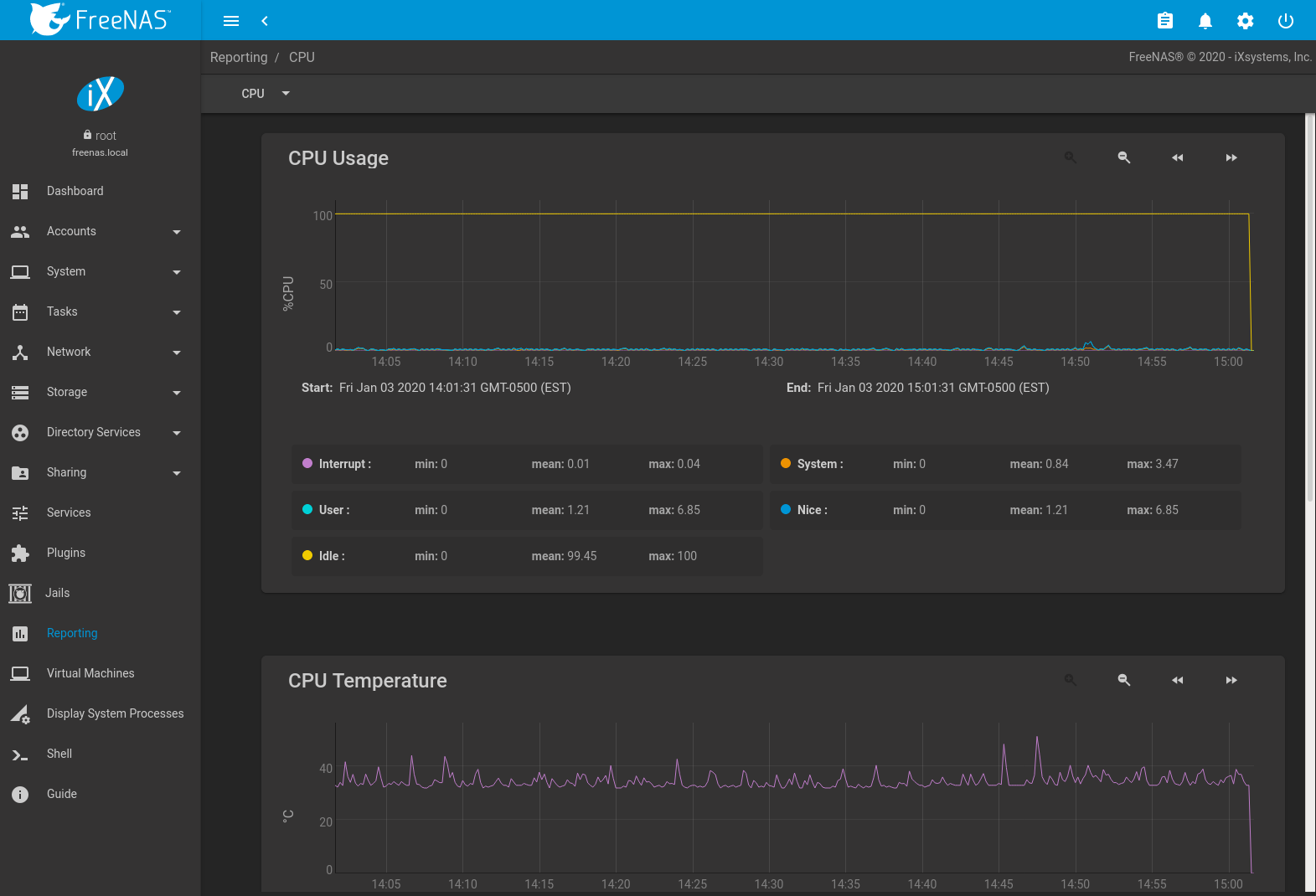
Task: Open the alerts bell icon
Action: (1205, 21)
